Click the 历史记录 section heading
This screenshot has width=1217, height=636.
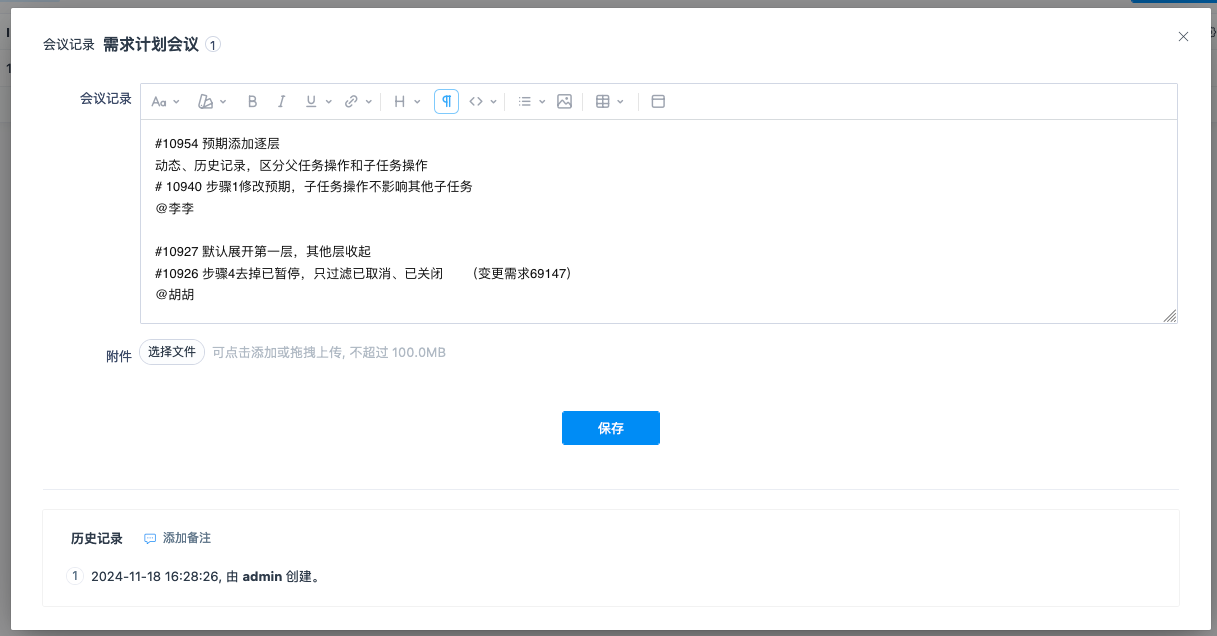pyautogui.click(x=97, y=538)
